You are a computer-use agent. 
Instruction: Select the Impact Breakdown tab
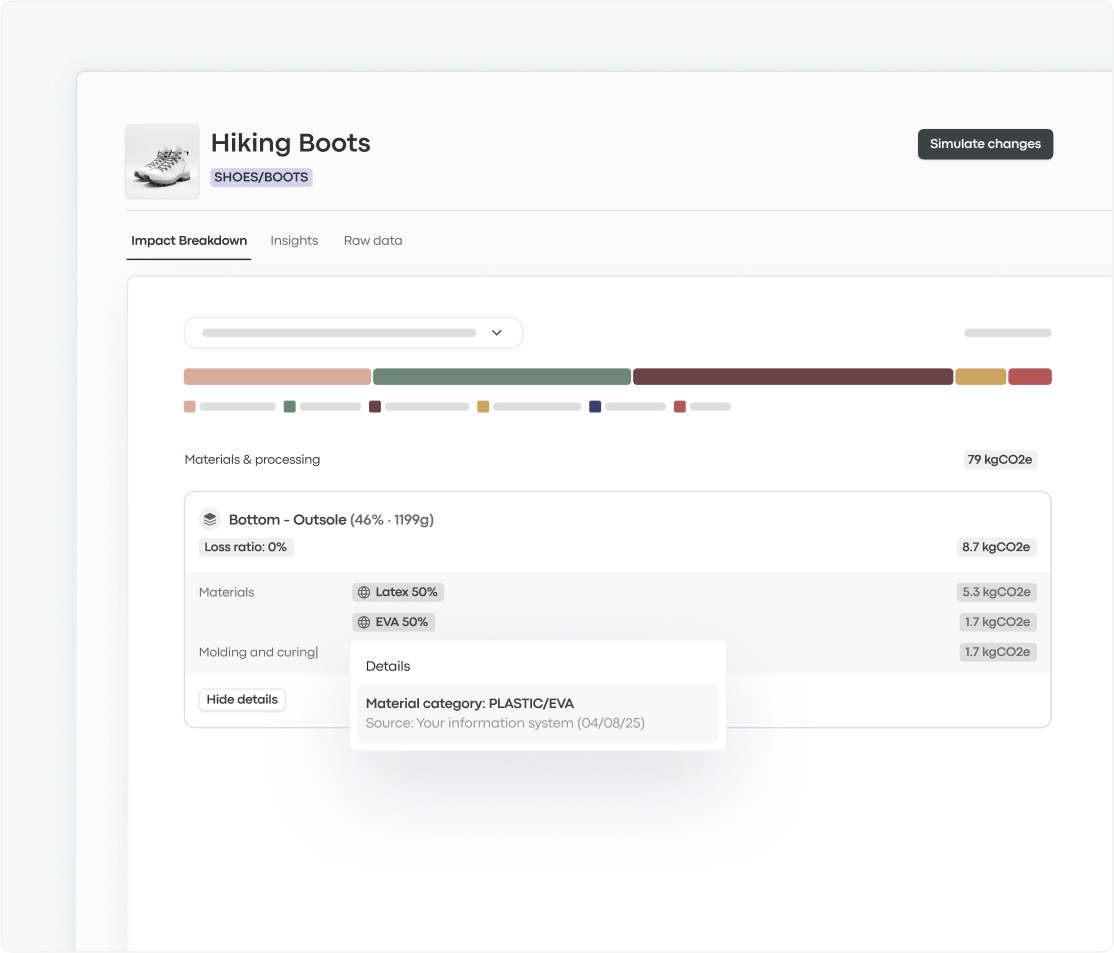[x=189, y=241]
